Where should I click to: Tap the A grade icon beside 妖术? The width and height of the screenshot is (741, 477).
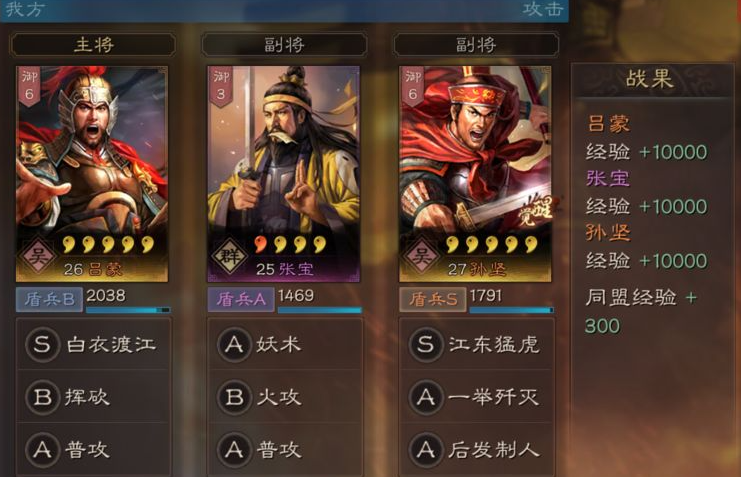(x=234, y=344)
